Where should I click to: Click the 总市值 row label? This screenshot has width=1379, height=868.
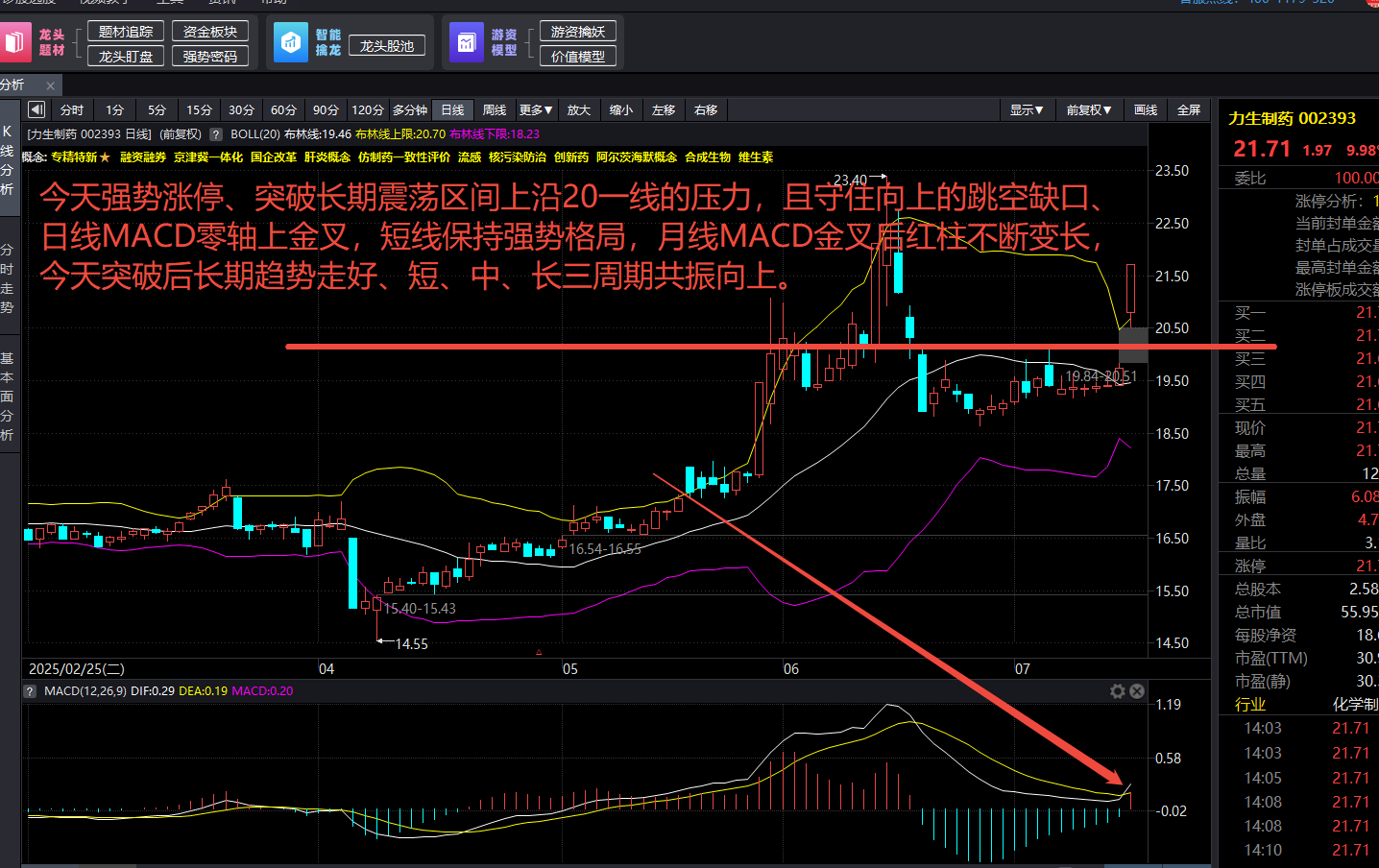[x=1258, y=612]
